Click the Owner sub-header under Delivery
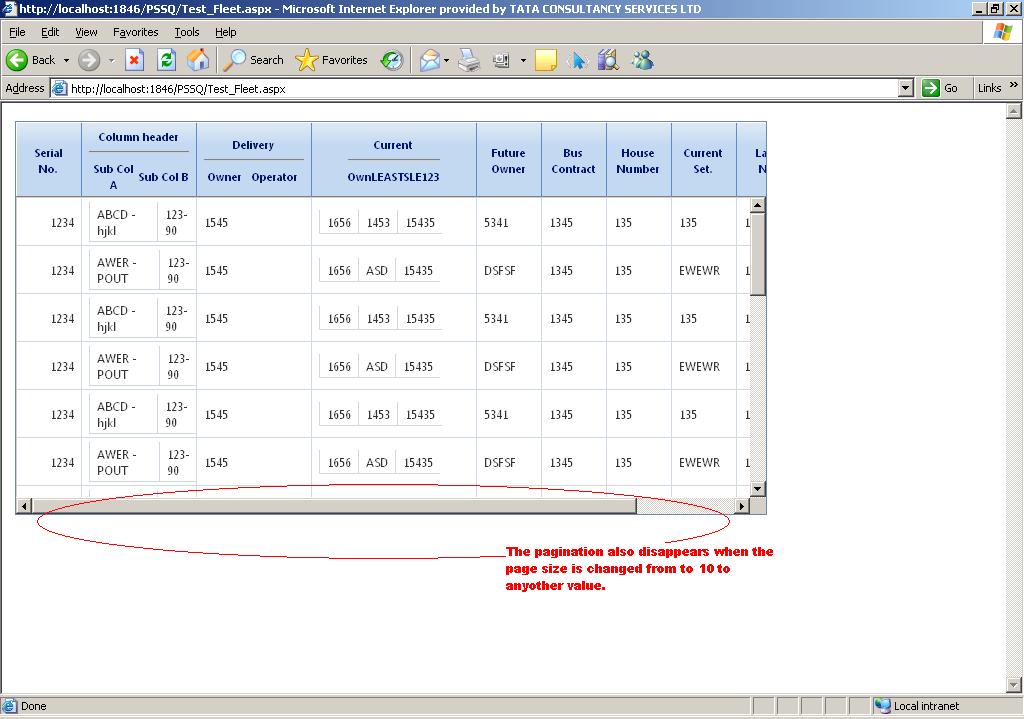 tap(224, 177)
